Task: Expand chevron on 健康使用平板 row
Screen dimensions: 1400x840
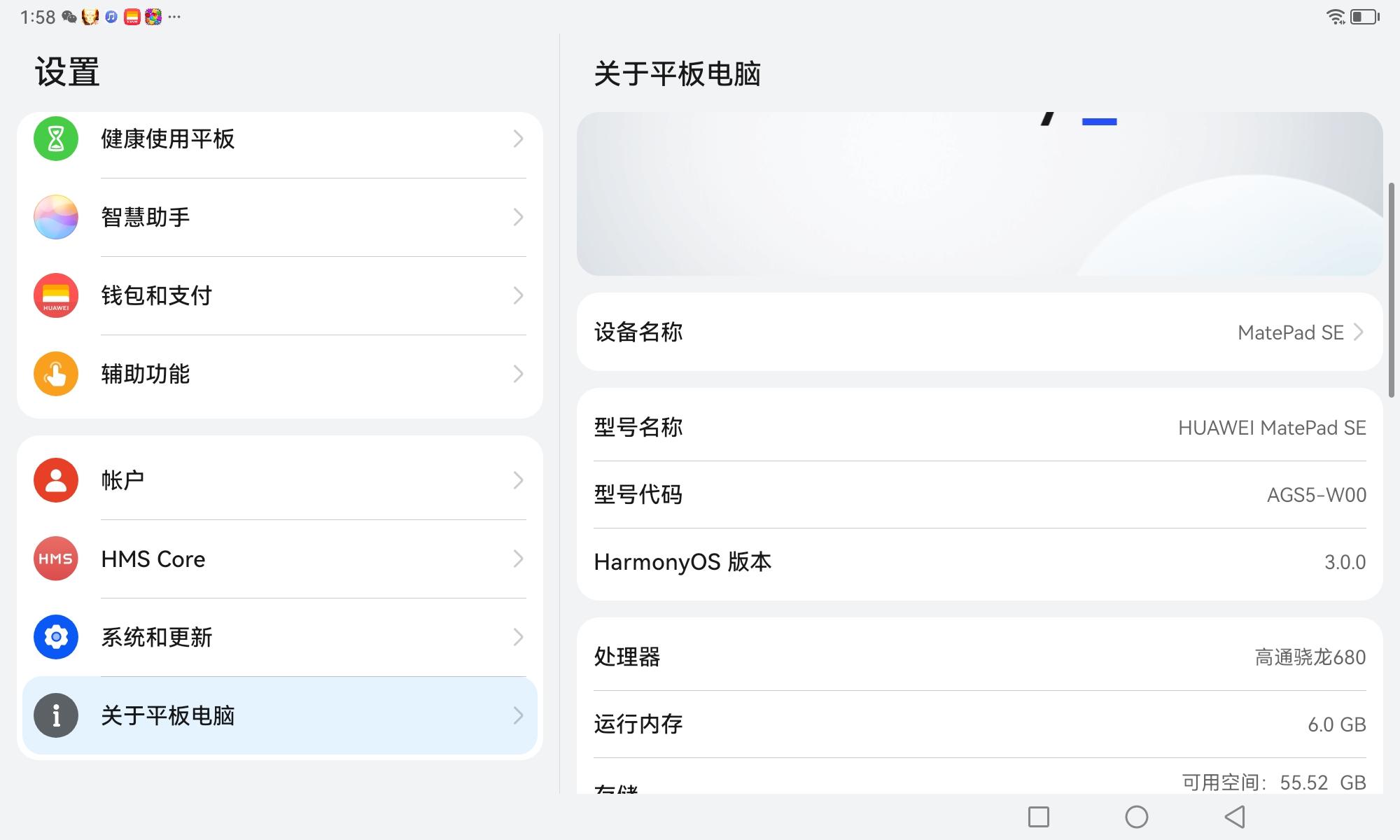Action: pyautogui.click(x=518, y=139)
